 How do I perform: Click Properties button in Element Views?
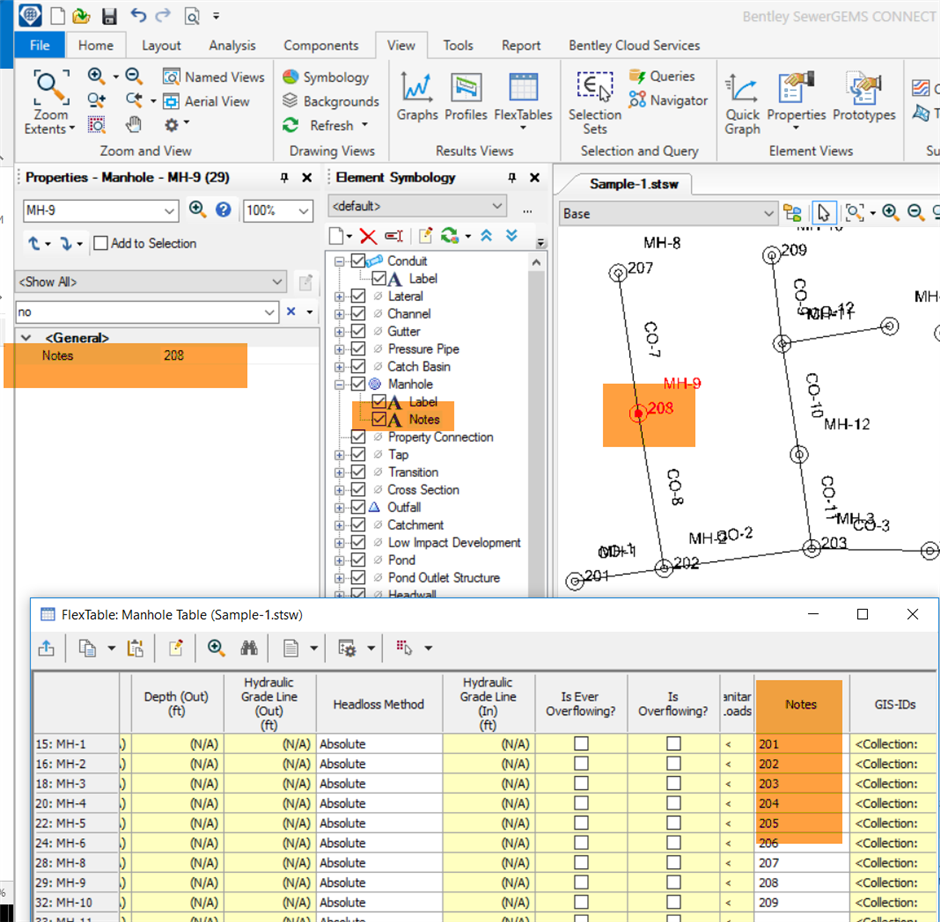tap(796, 101)
